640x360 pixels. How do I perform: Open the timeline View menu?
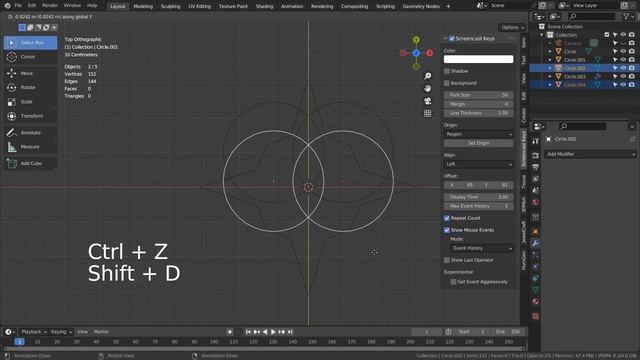pyautogui.click(x=82, y=332)
